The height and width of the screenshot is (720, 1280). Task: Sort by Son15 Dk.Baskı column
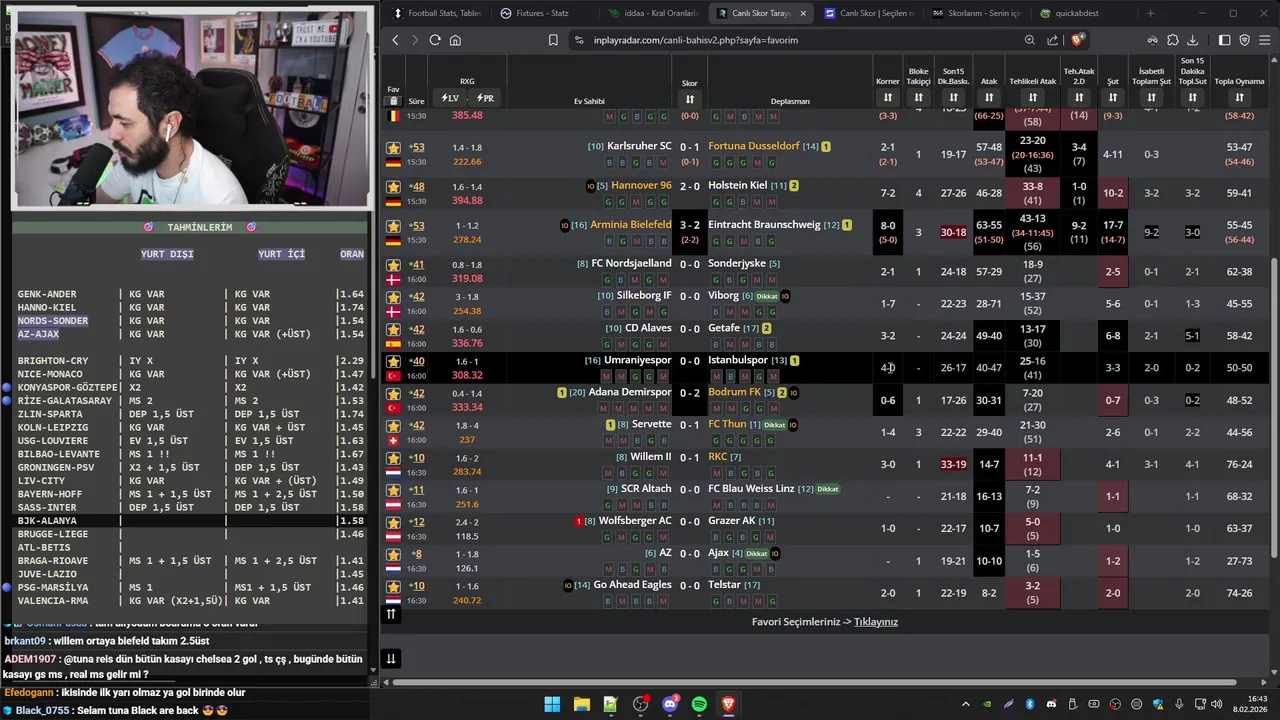pos(953,97)
